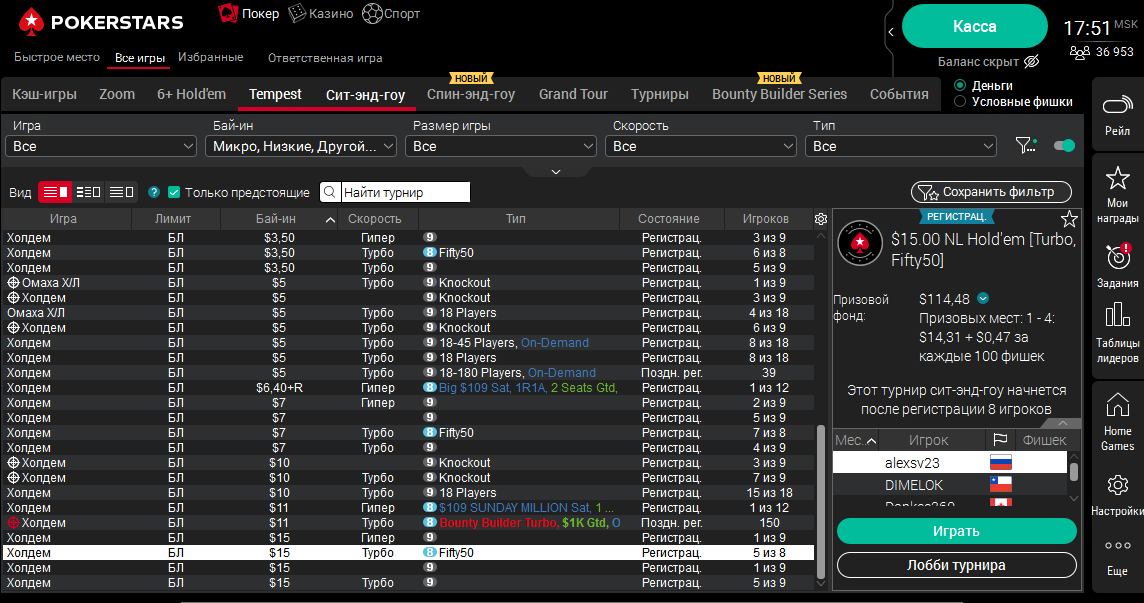Click the Найти турнир search field

pyautogui.click(x=406, y=192)
